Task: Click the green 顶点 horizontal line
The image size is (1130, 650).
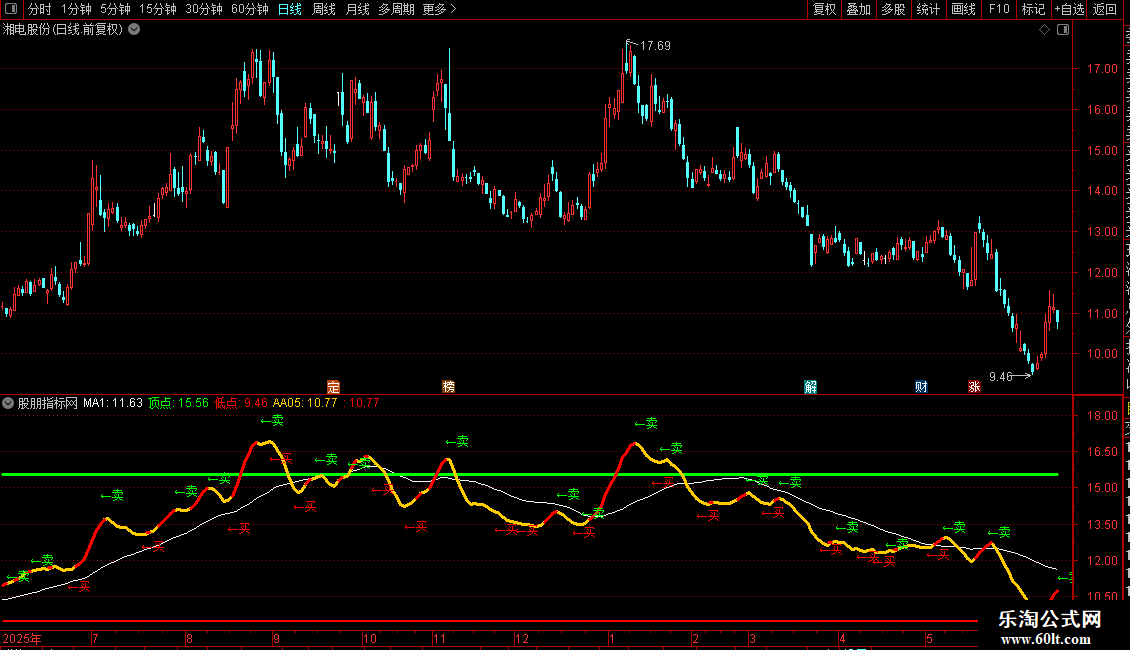Action: tap(530, 474)
